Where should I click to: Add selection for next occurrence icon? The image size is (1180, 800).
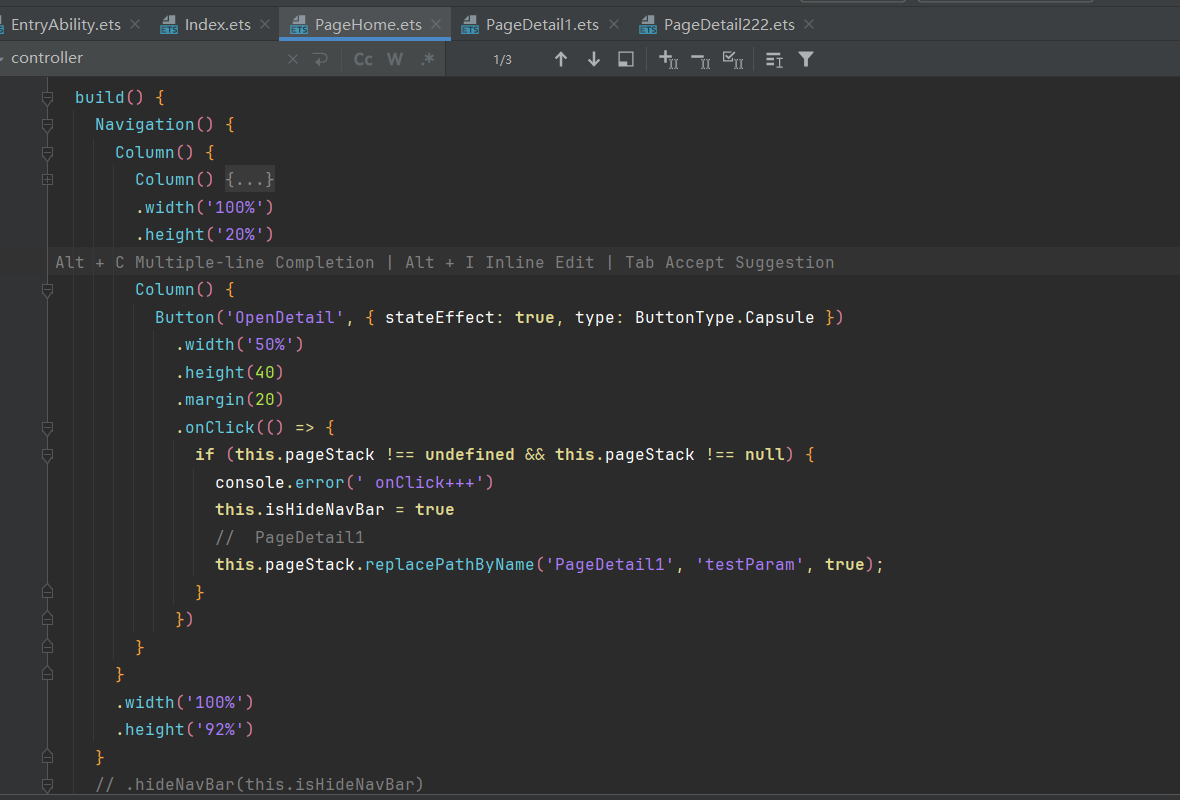[668, 60]
